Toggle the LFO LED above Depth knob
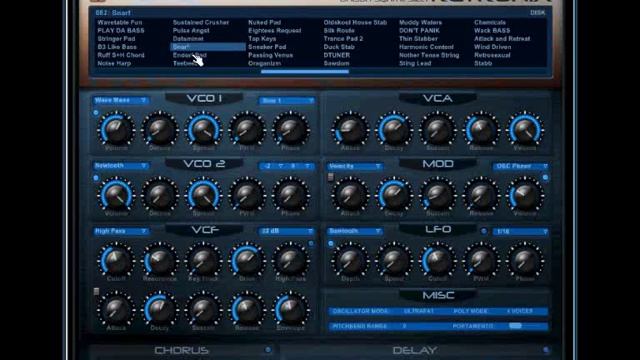The width and height of the screenshot is (640, 360). 331,244
